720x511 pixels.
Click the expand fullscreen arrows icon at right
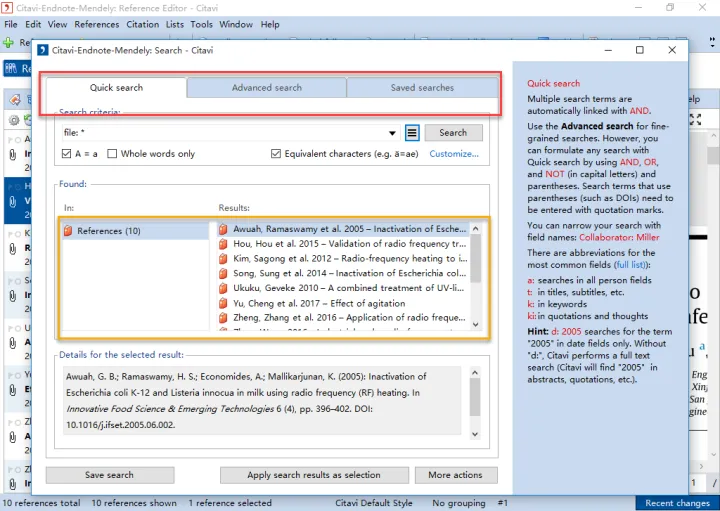tap(696, 120)
